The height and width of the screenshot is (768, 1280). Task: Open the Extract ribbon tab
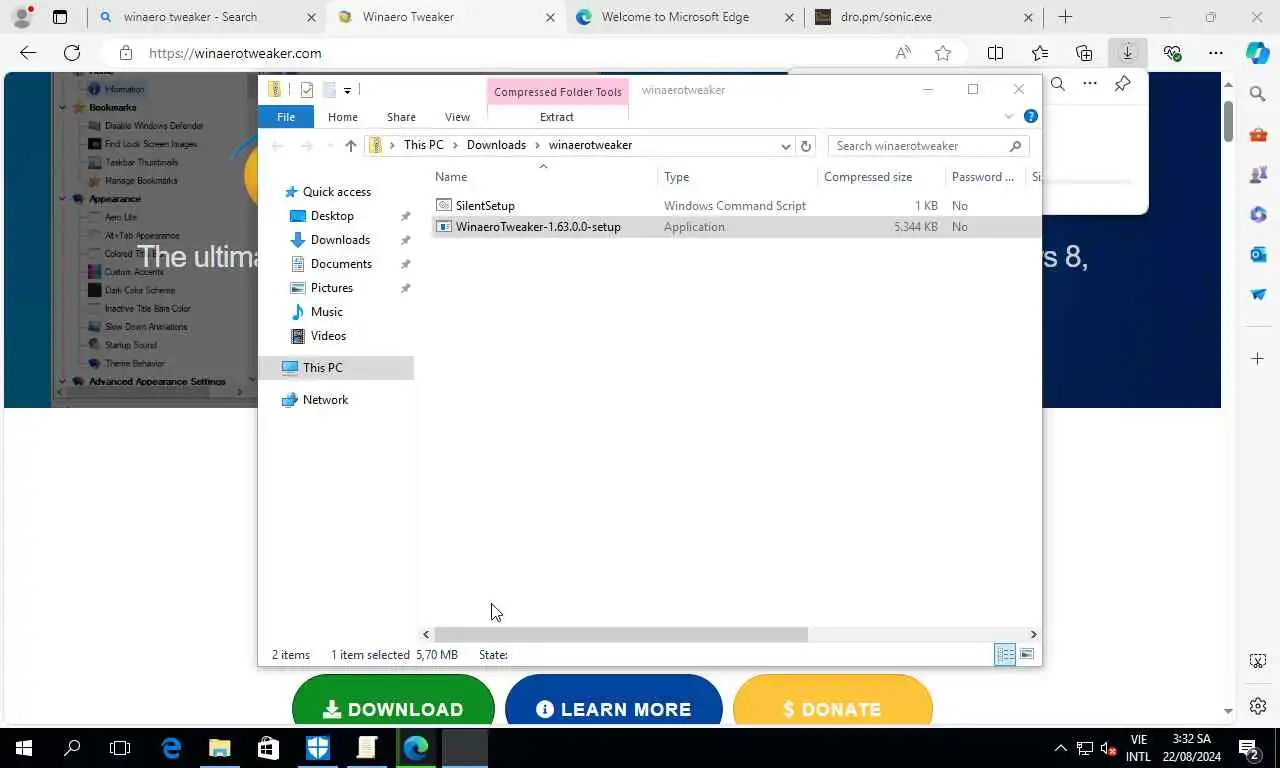click(x=557, y=117)
